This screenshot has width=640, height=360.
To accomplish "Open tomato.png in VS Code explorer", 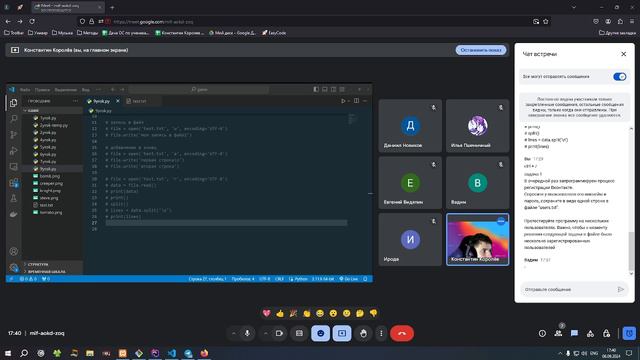I will point(51,212).
